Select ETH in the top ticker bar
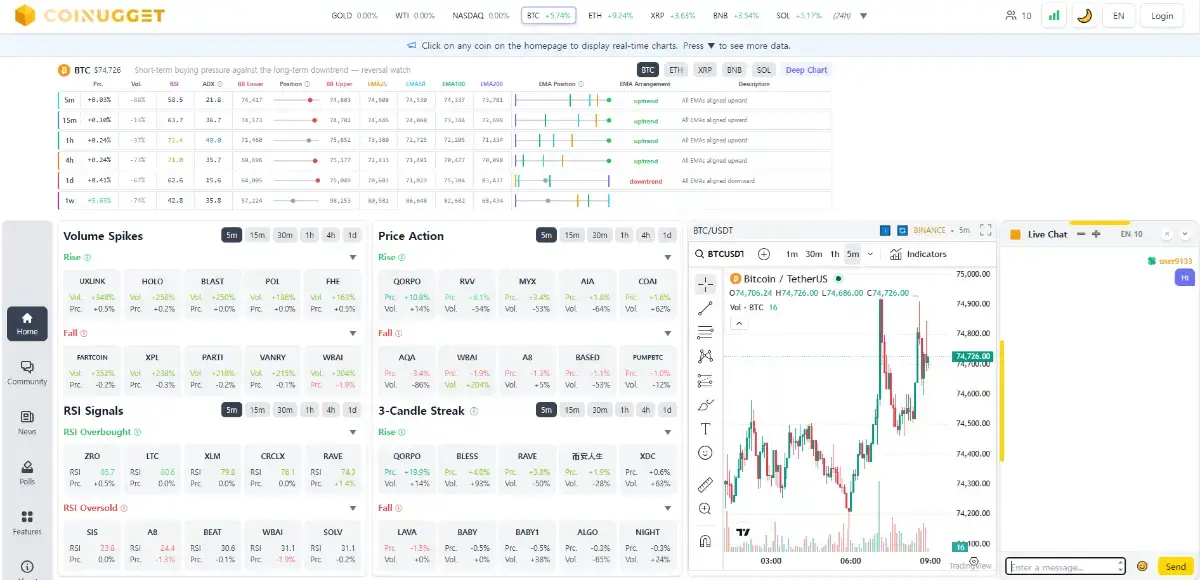The height and width of the screenshot is (580, 1200). (x=610, y=16)
